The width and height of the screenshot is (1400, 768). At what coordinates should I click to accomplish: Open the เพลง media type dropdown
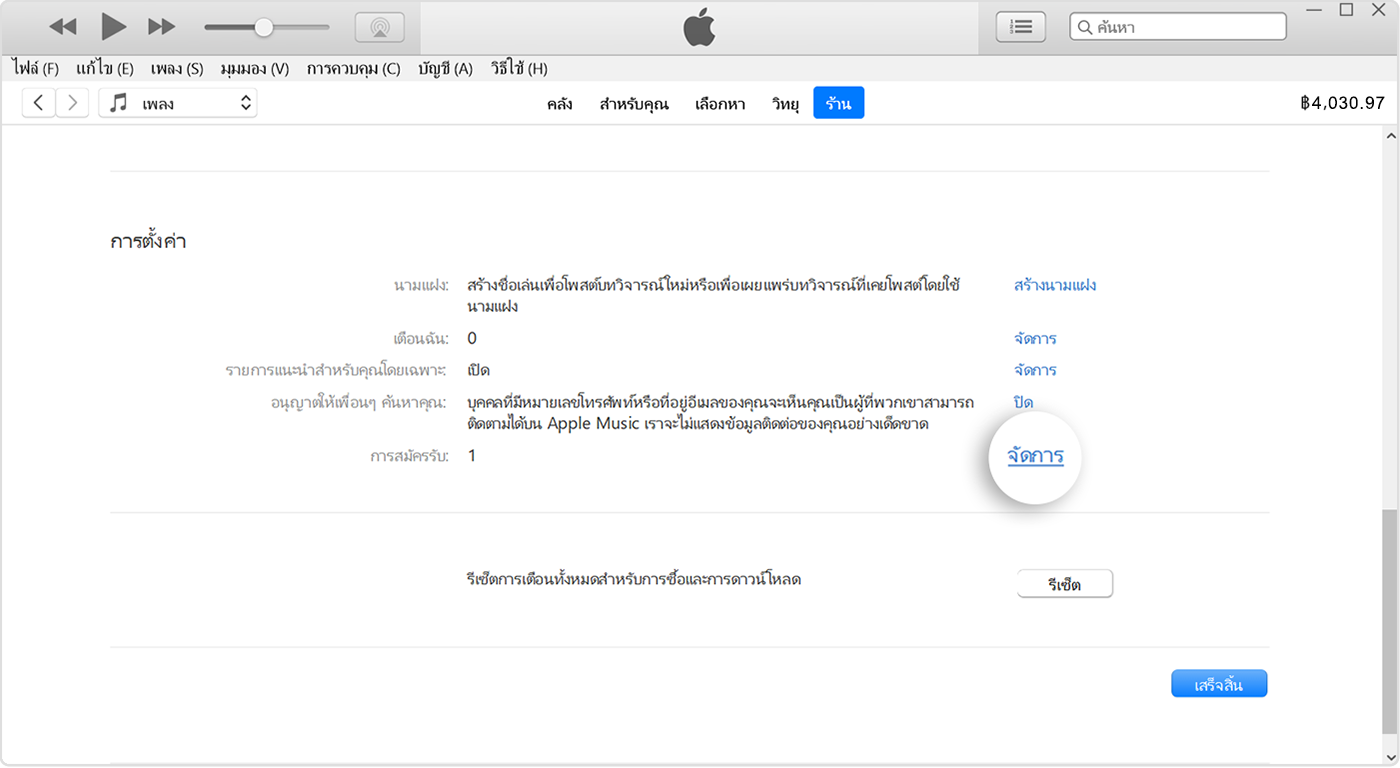click(x=178, y=103)
